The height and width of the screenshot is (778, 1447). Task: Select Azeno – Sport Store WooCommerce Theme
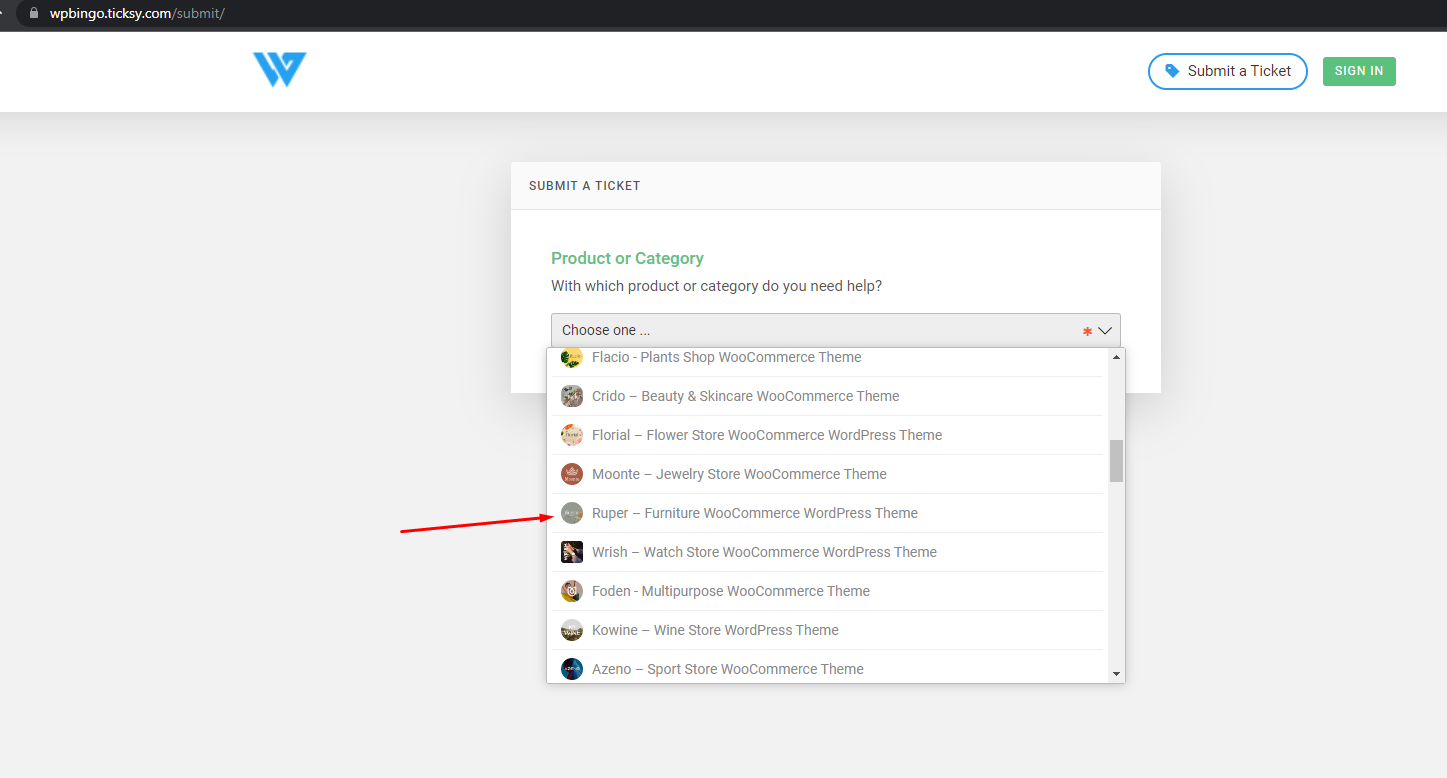[829, 667]
